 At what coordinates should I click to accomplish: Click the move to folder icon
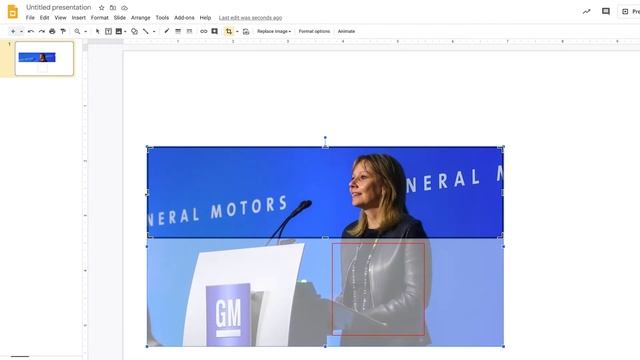click(x=113, y=8)
